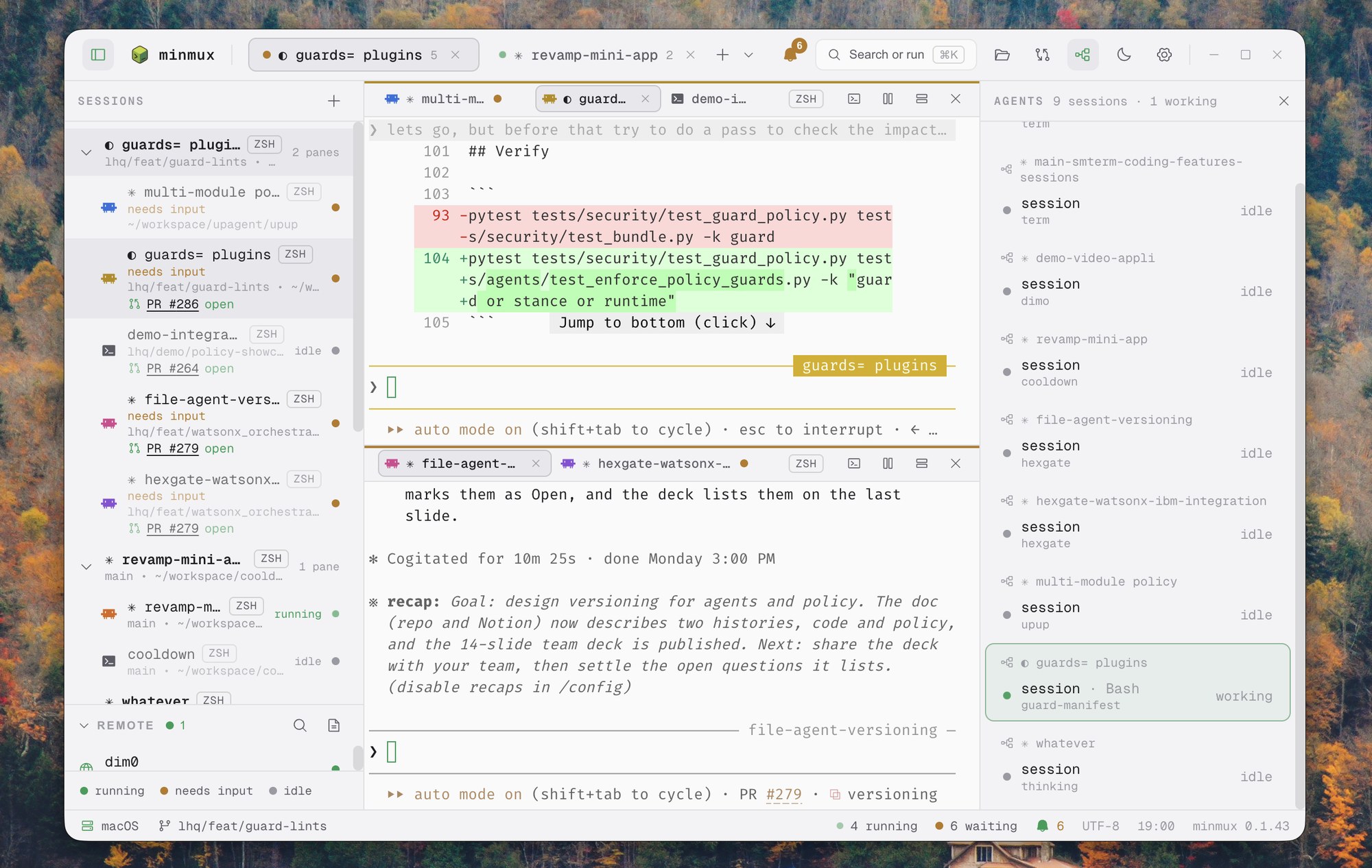
Task: Click the sessions sidebar scrollbar
Action: (x=357, y=277)
